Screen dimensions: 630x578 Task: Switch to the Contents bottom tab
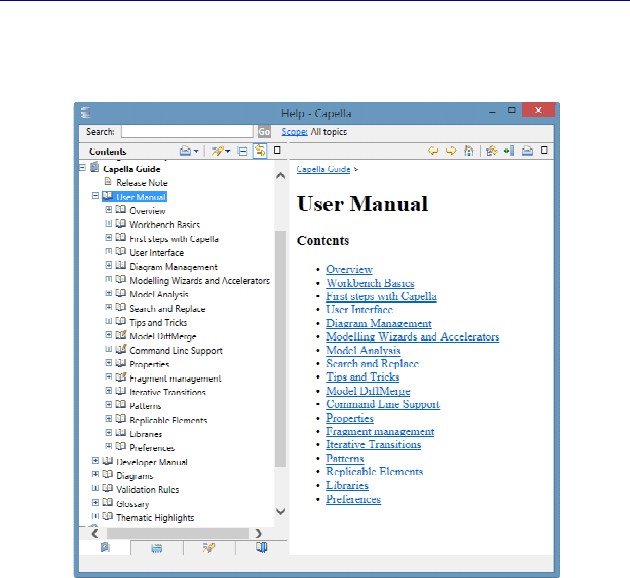(105, 547)
